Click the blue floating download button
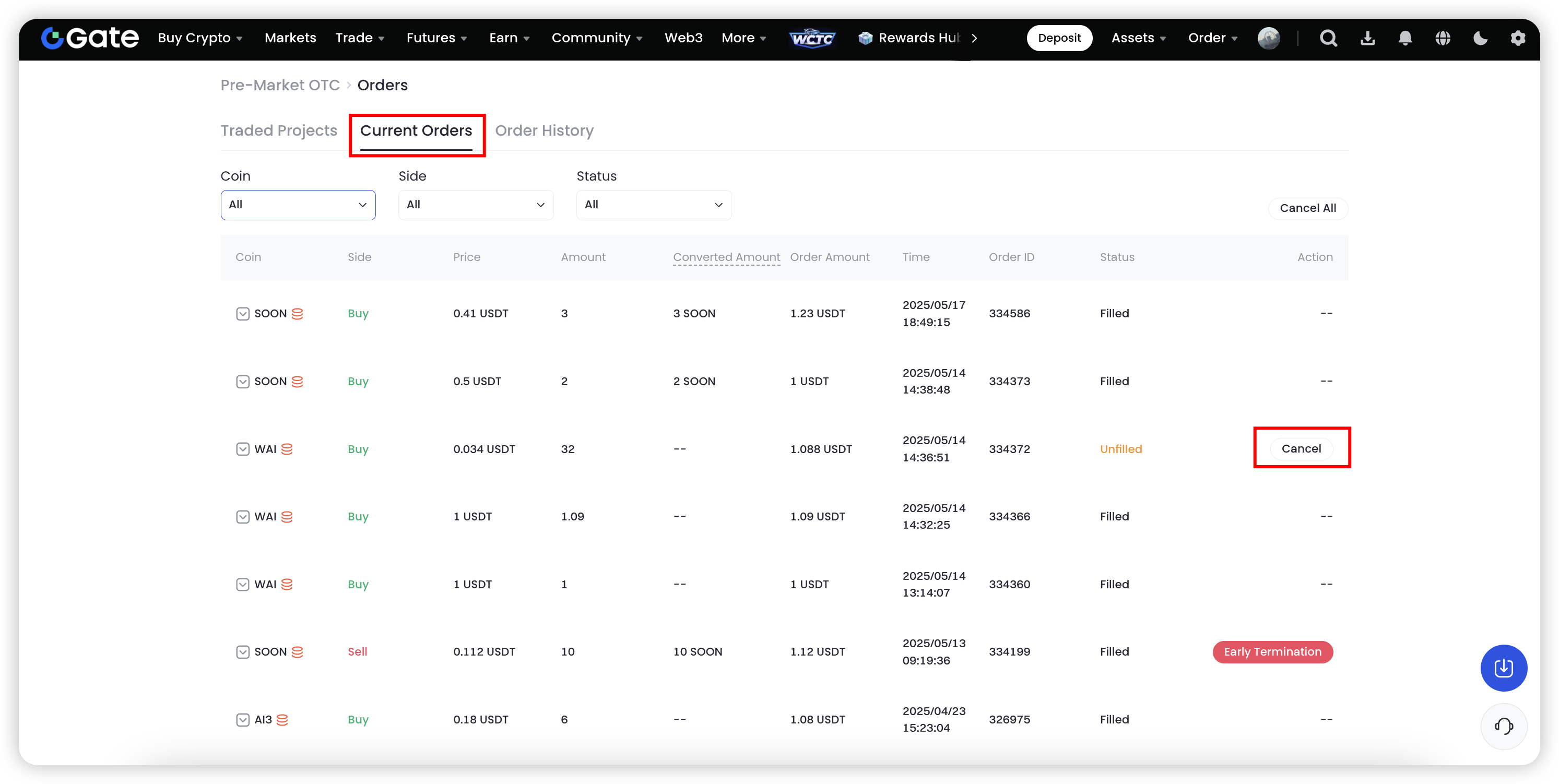This screenshot has height=784, width=1559. click(1503, 668)
